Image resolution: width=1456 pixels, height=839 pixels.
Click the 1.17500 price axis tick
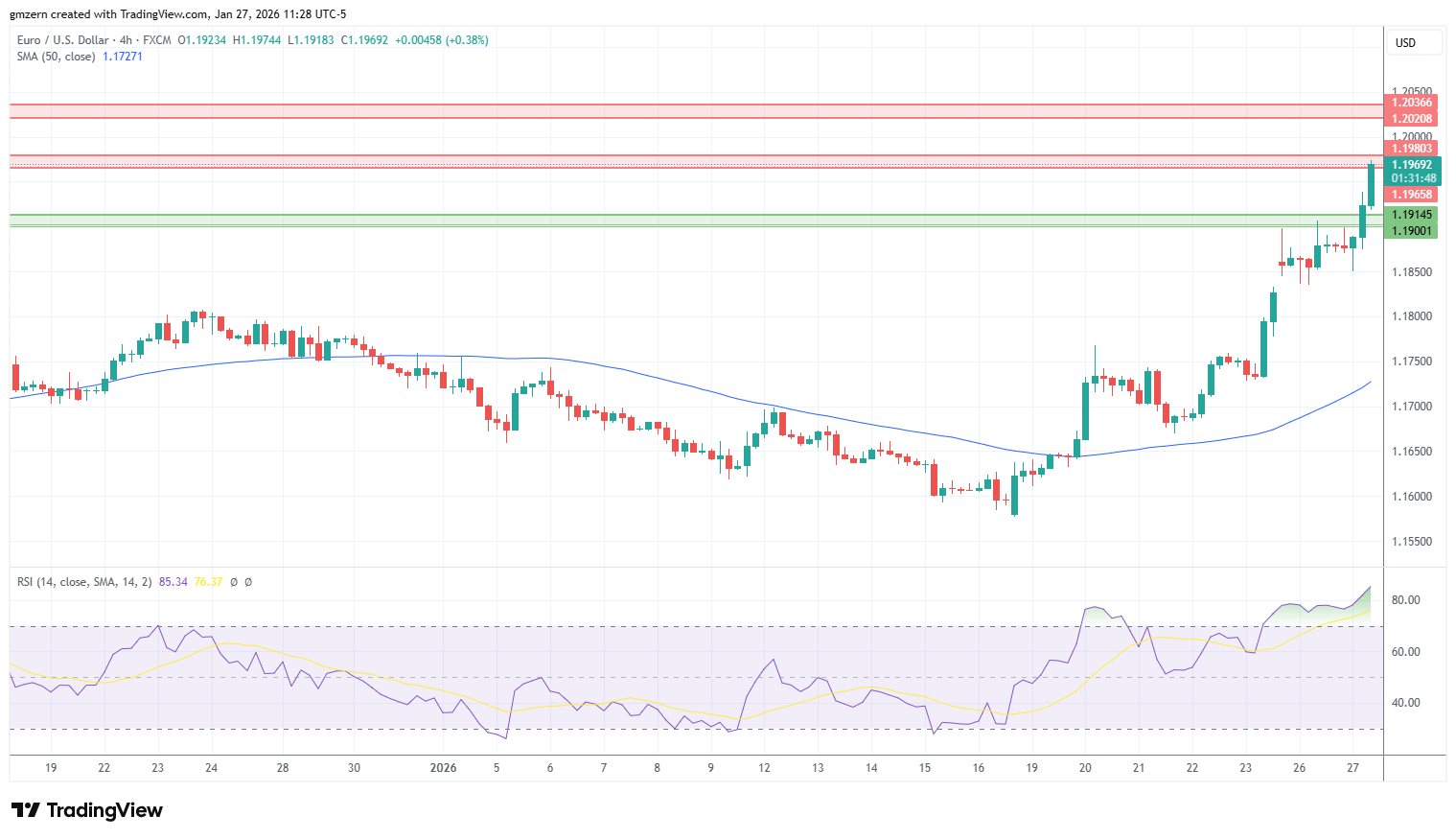tap(1412, 361)
